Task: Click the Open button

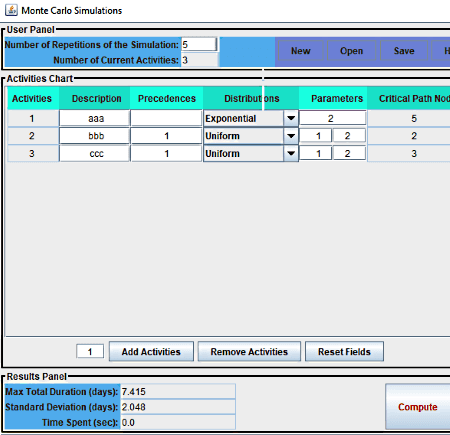Action: click(x=351, y=51)
